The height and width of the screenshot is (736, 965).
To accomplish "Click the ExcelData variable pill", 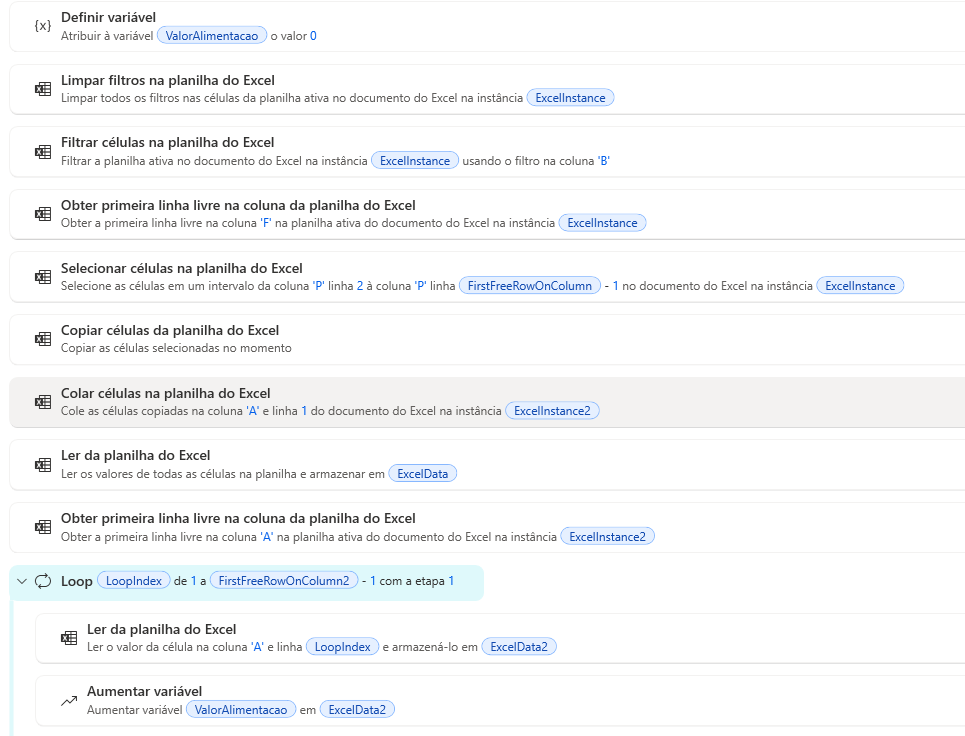I will [x=422, y=474].
